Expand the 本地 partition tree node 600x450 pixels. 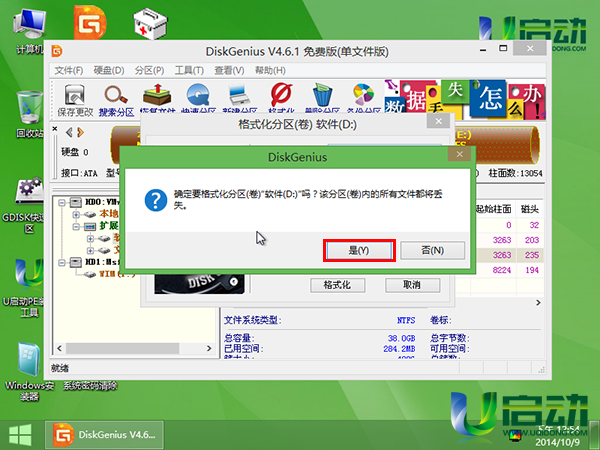point(76,214)
